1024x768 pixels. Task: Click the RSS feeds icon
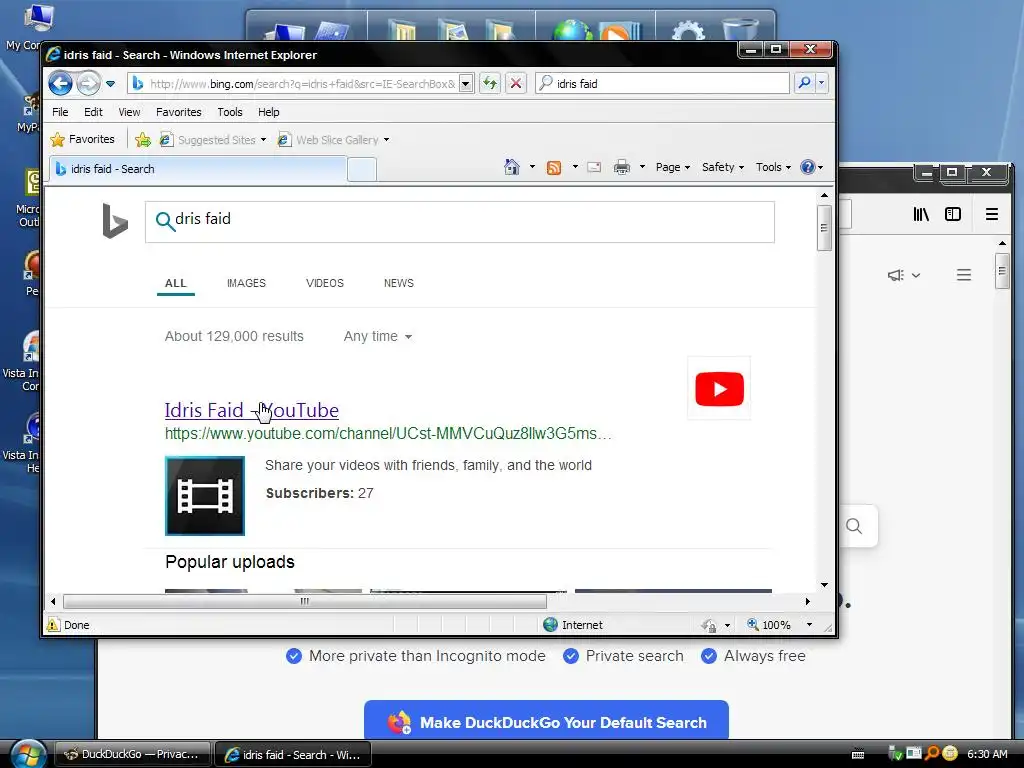tap(554, 167)
